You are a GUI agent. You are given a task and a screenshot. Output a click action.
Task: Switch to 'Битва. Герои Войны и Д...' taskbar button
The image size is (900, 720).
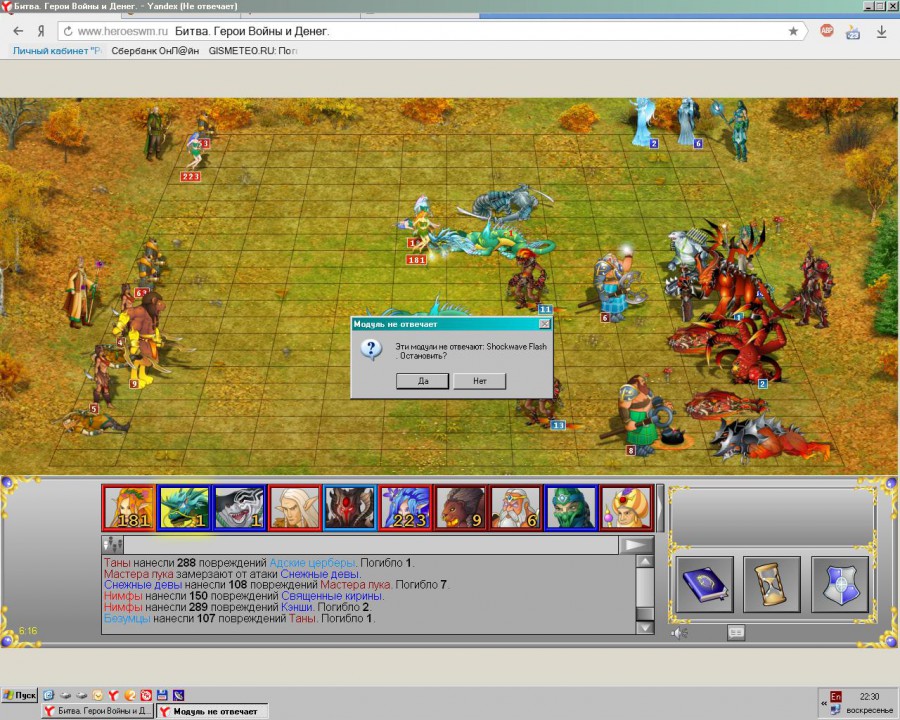point(98,711)
